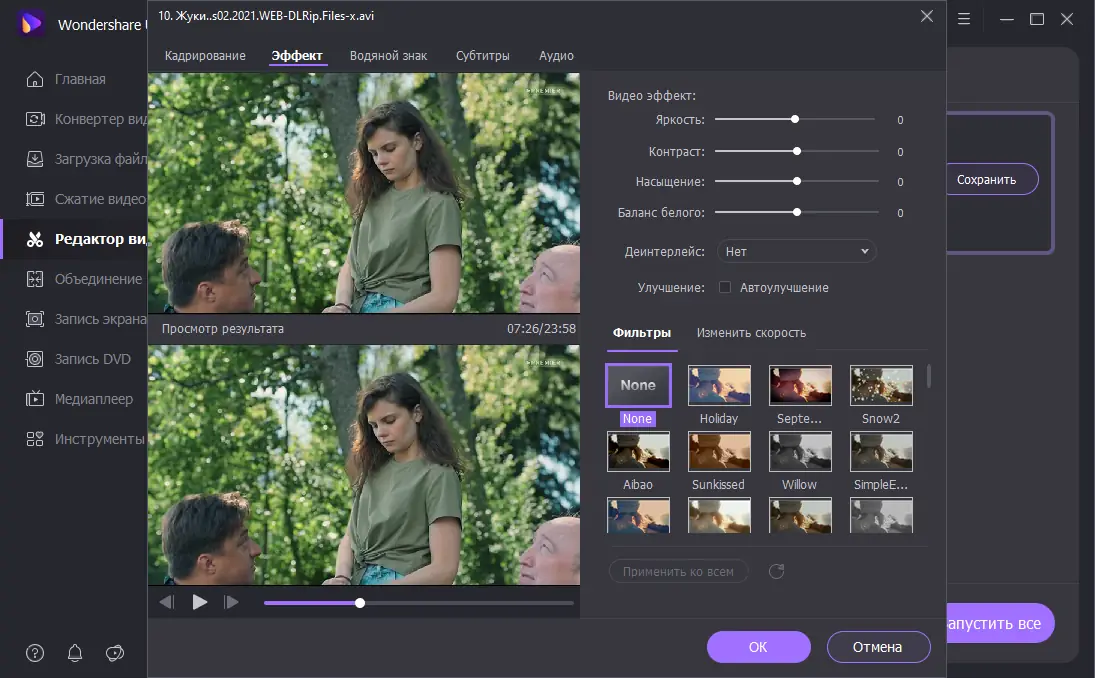Click the reset effects circular arrow icon
The image size is (1095, 678).
tap(776, 571)
